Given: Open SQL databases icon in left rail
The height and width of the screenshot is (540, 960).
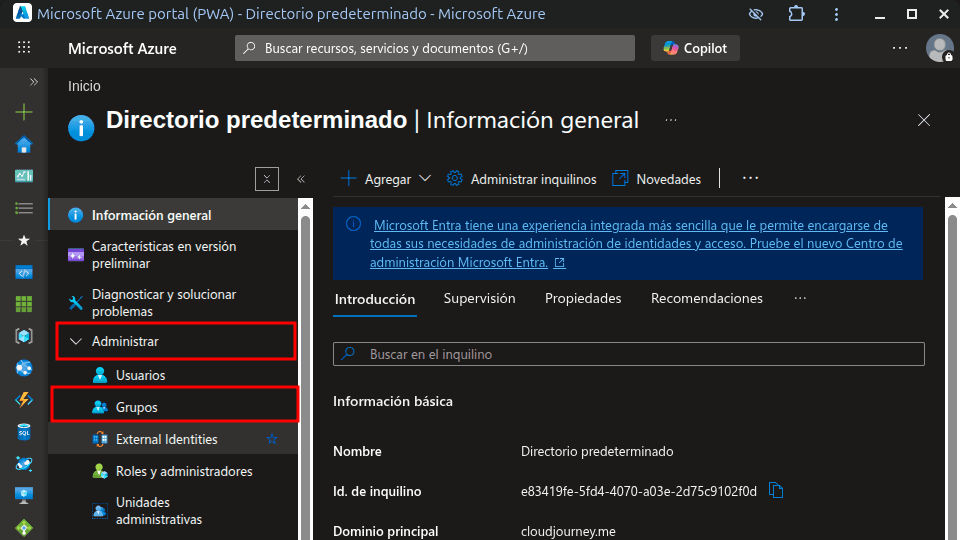Looking at the screenshot, I should tap(24, 432).
